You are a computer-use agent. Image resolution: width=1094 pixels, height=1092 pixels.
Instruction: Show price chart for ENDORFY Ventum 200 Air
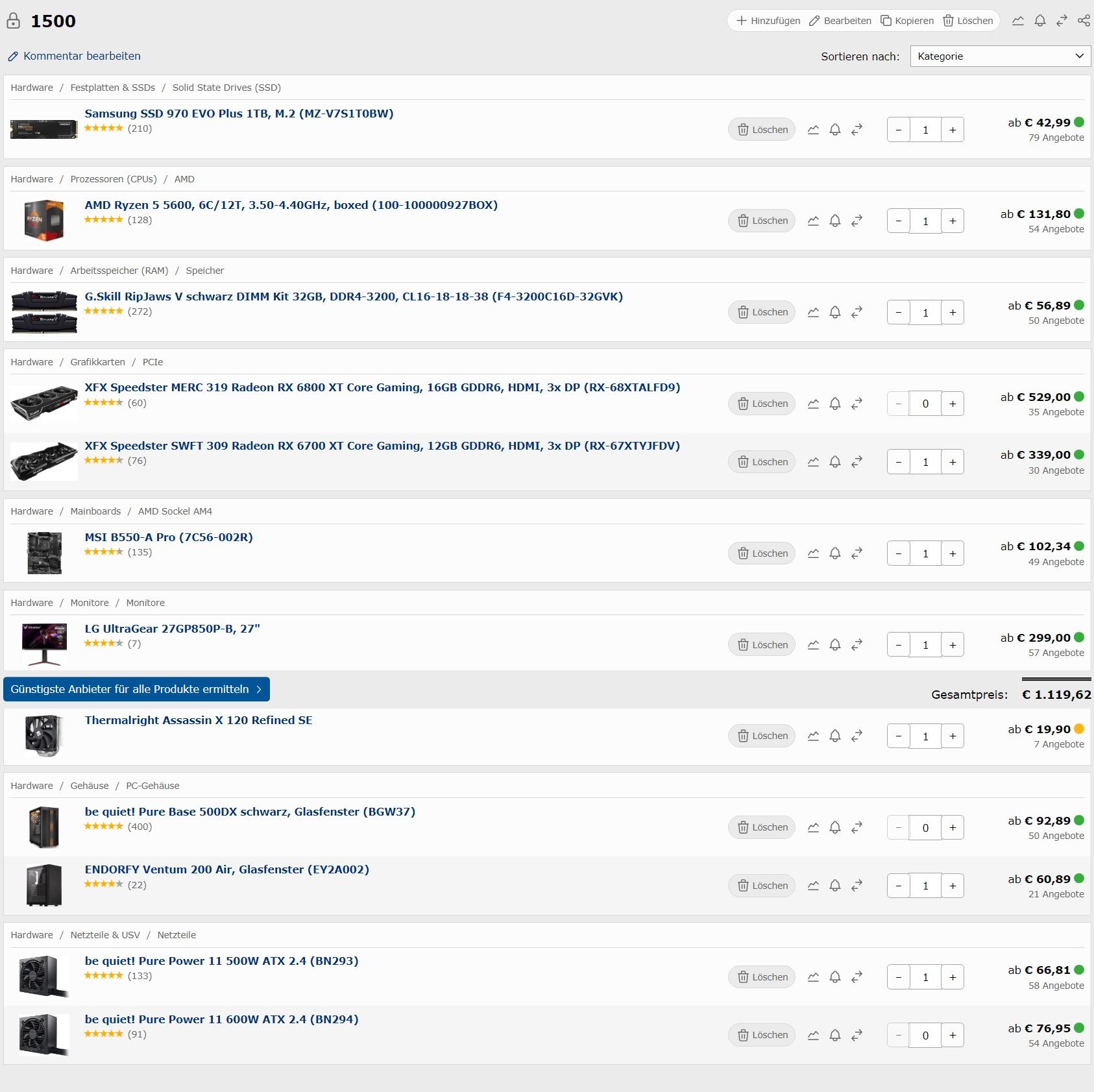(813, 886)
